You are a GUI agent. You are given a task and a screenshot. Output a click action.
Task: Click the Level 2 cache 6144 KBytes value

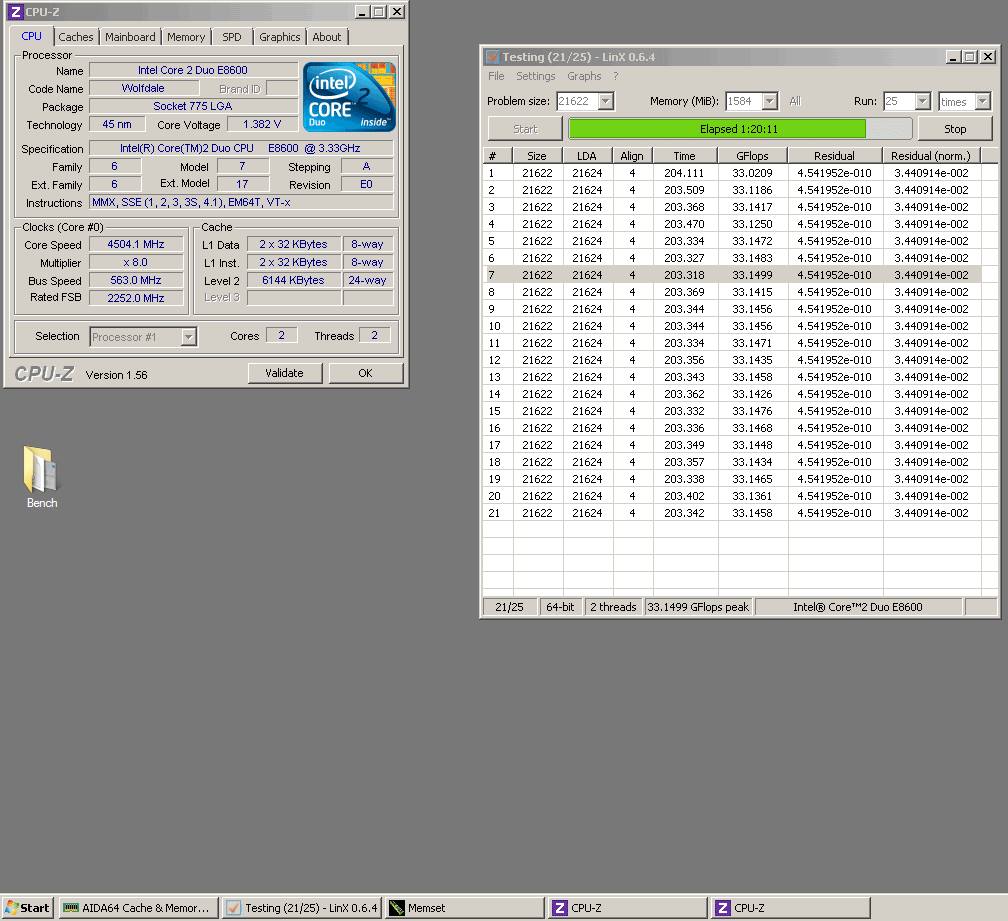tap(293, 280)
